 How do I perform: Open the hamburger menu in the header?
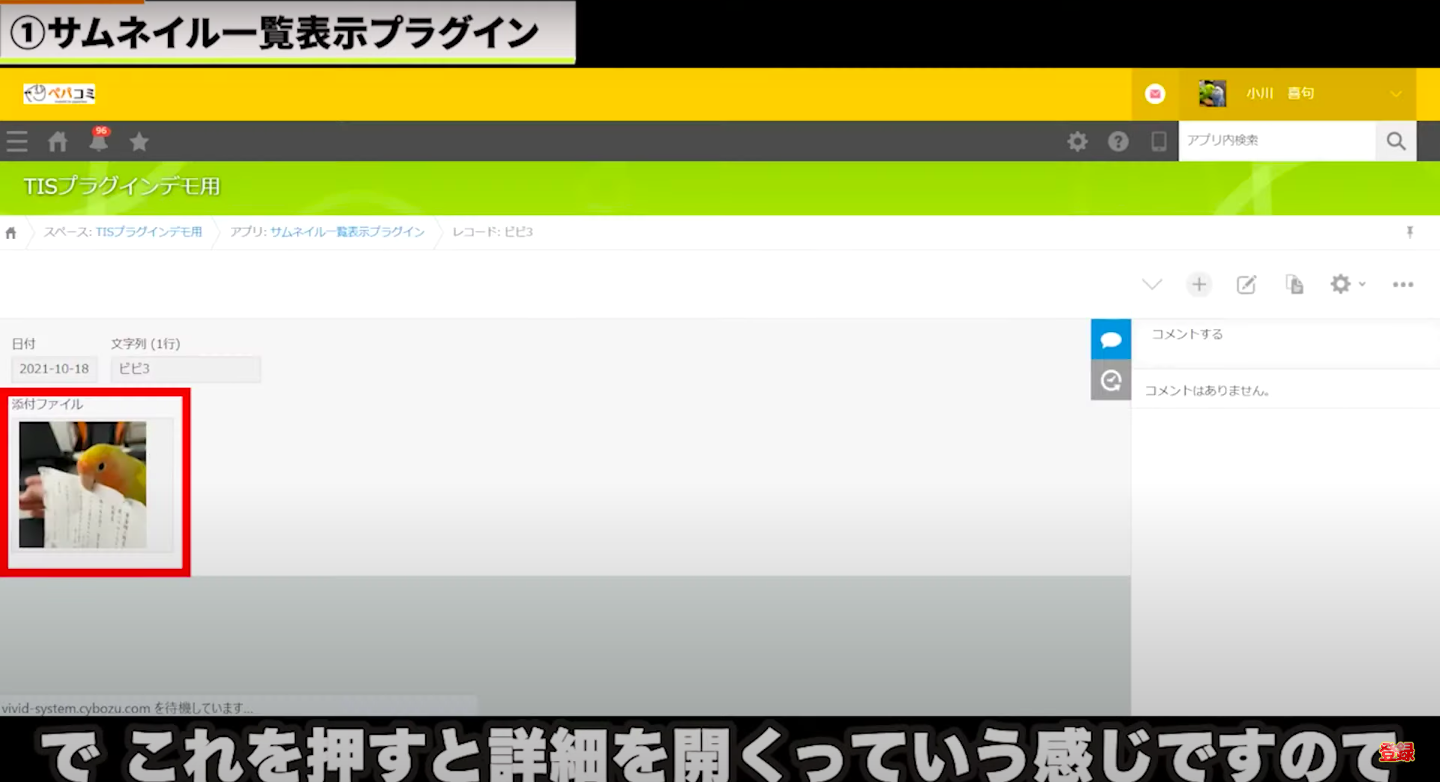point(17,142)
